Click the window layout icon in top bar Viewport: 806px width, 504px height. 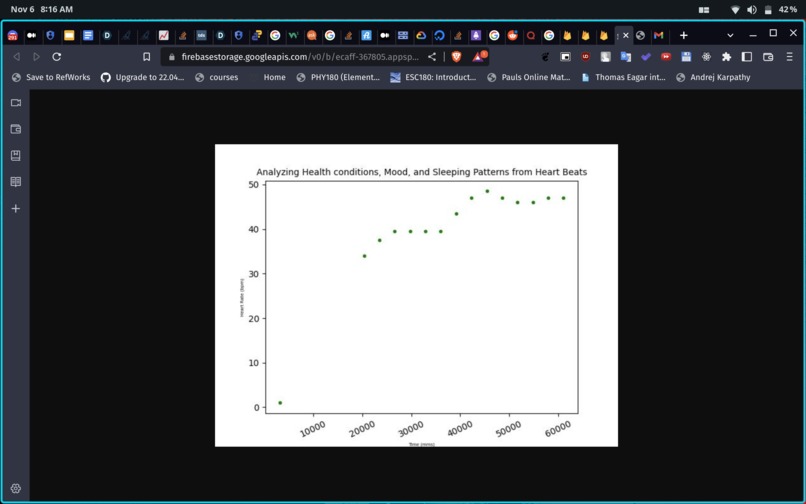click(704, 10)
